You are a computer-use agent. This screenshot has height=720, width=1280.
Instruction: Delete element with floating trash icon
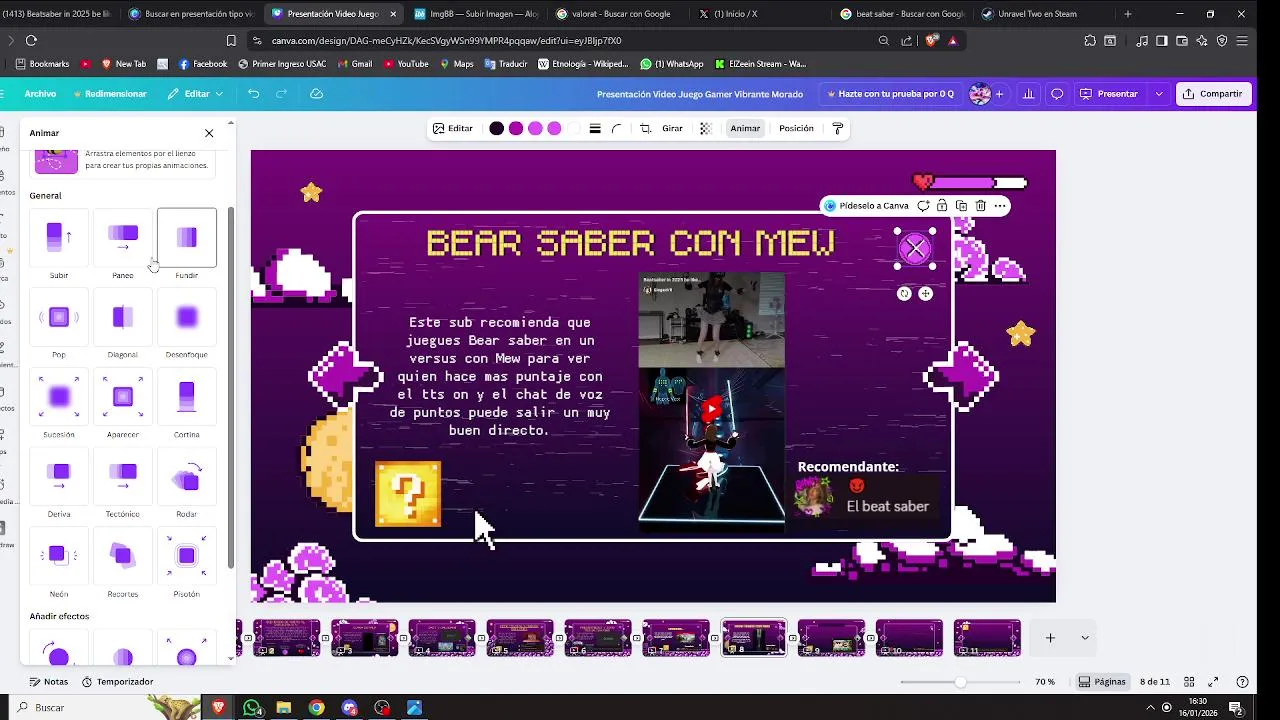(x=980, y=206)
